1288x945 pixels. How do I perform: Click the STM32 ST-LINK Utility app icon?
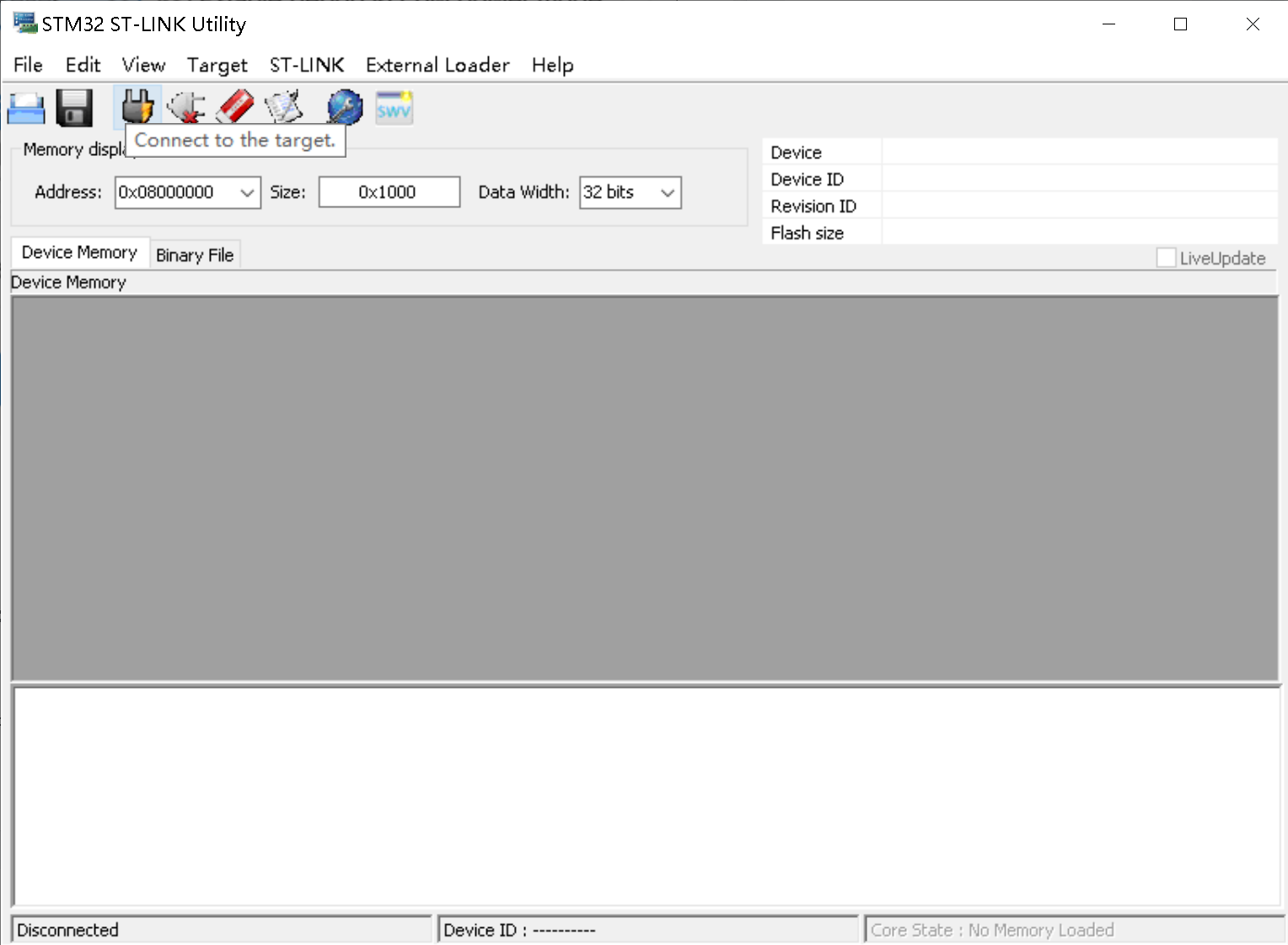point(25,23)
